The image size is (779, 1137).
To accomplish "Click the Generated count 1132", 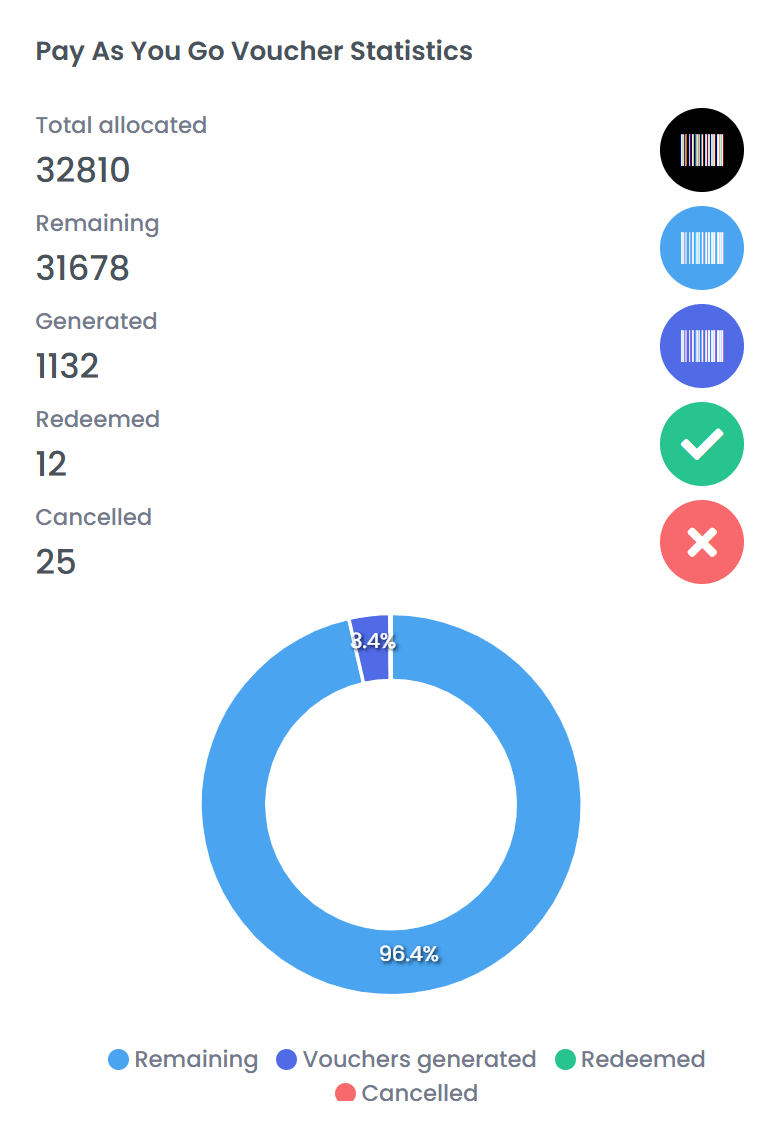I will point(67,367).
